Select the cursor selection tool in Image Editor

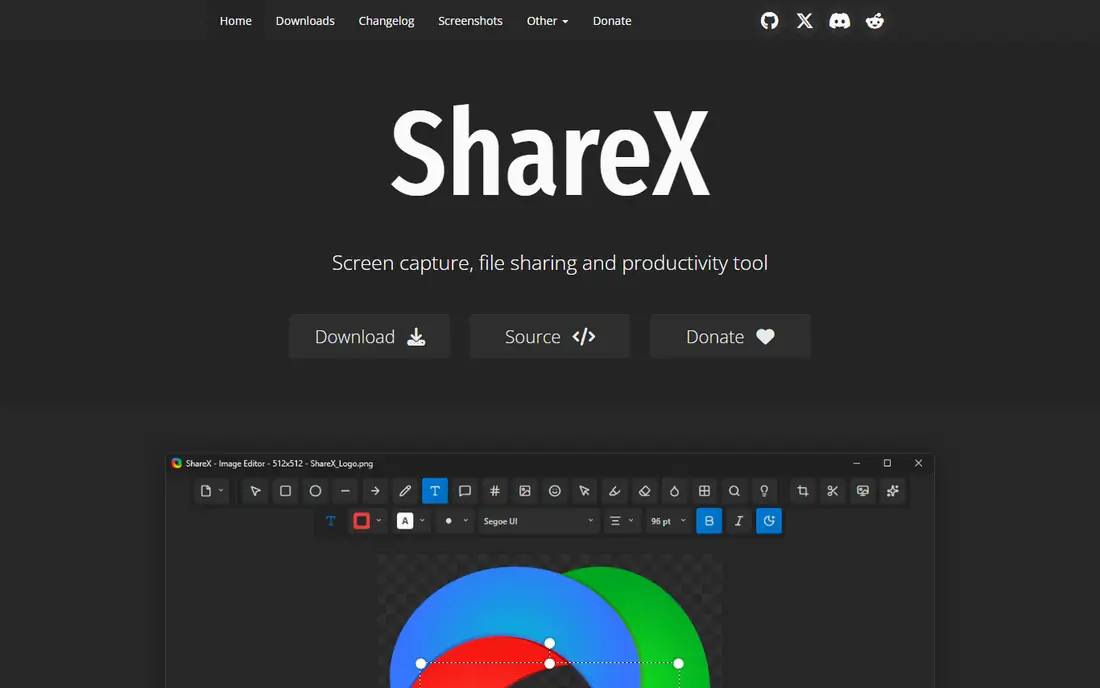(255, 491)
